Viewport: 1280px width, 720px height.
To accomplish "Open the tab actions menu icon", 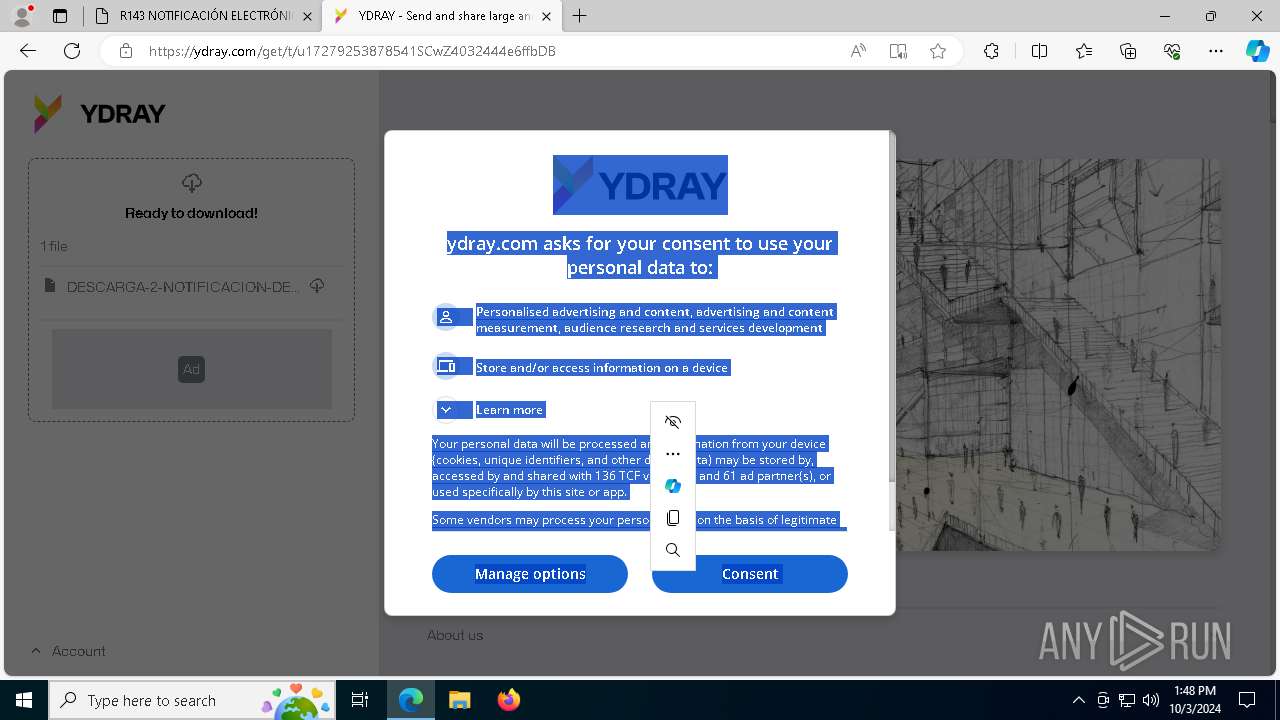I will (x=60, y=16).
